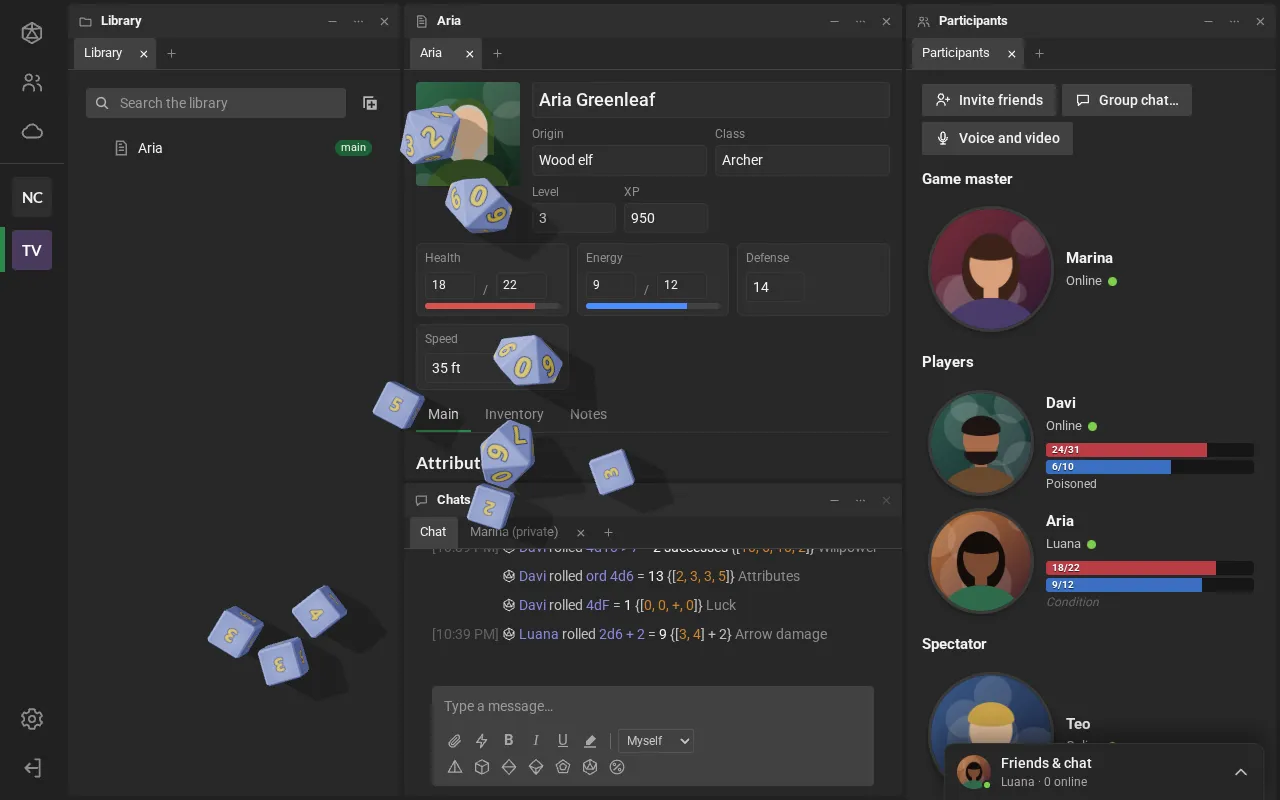Click Davi's player avatar
This screenshot has height=800, width=1280.
click(980, 443)
